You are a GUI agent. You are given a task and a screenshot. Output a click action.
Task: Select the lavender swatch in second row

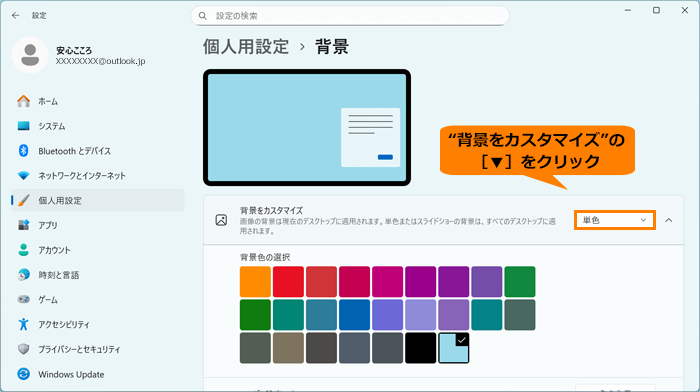pyautogui.click(x=421, y=315)
